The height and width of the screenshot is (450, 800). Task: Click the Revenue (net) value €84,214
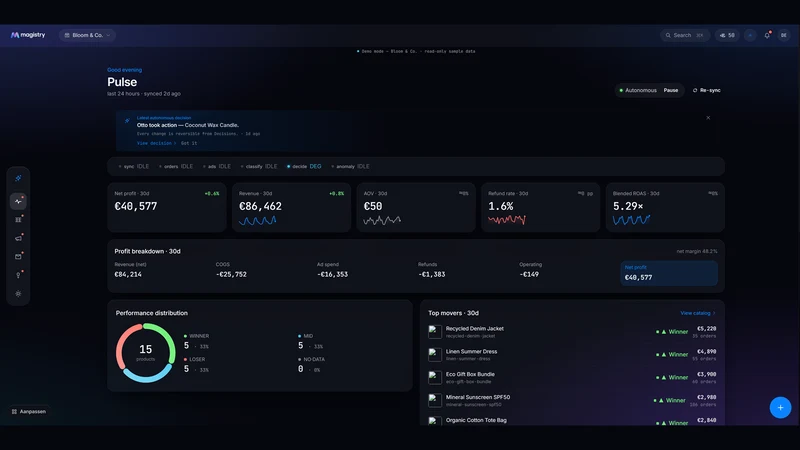click(128, 274)
